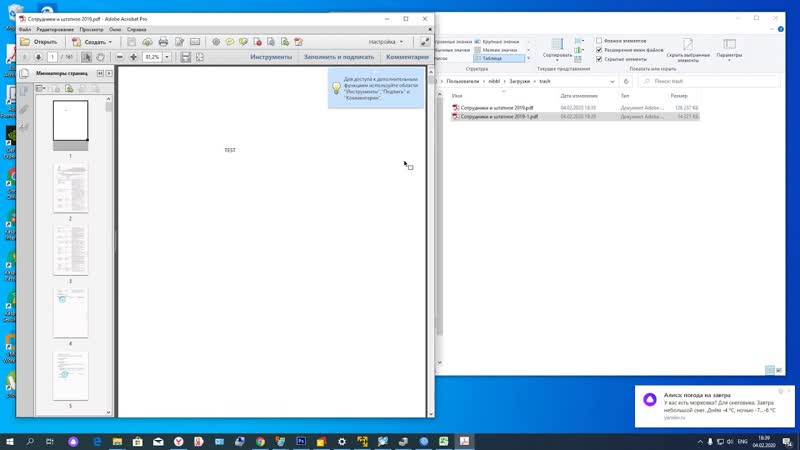
Task: Open the Tools pane tab
Action: pos(271,57)
